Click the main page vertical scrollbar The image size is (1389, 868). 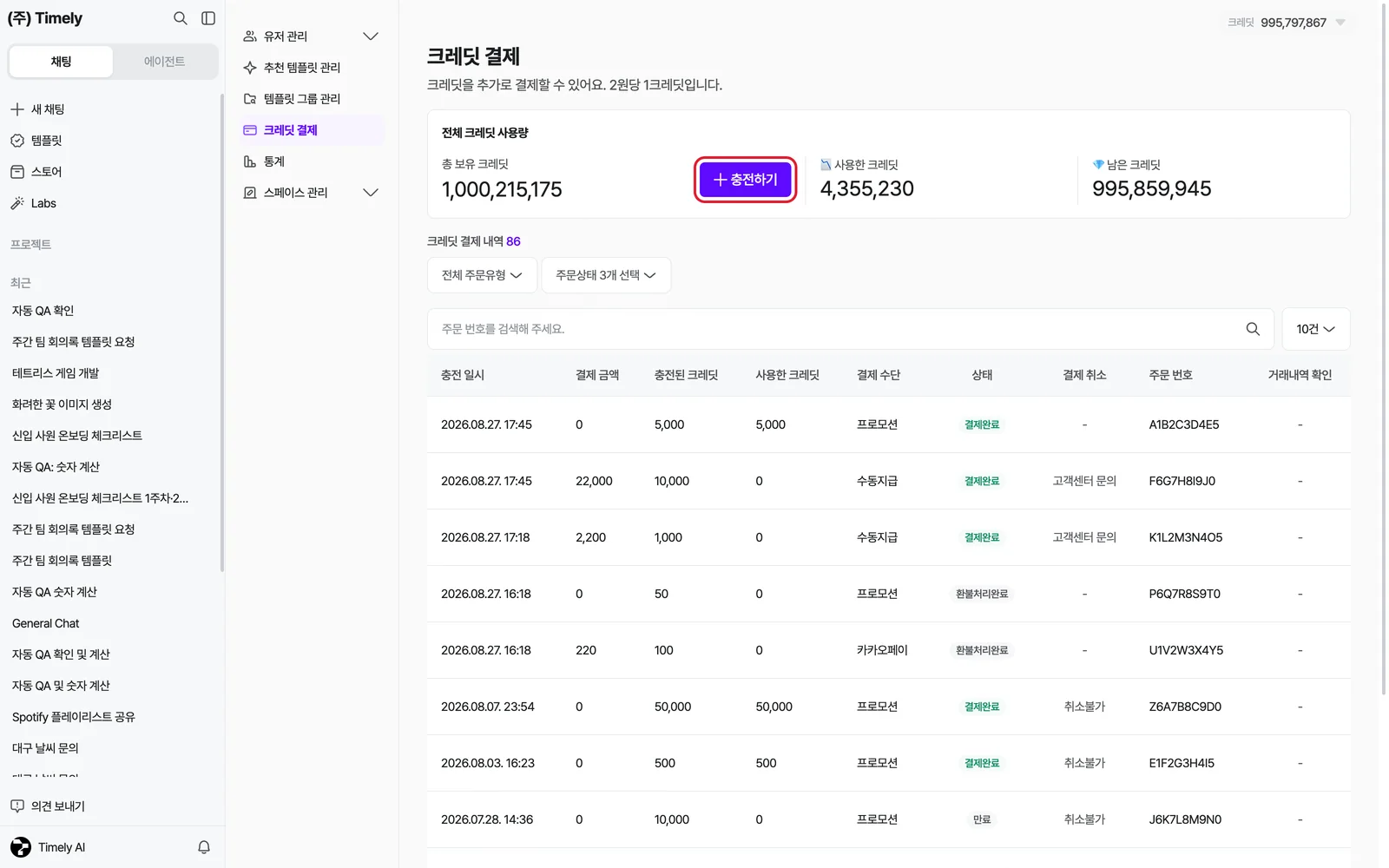pos(1384,347)
